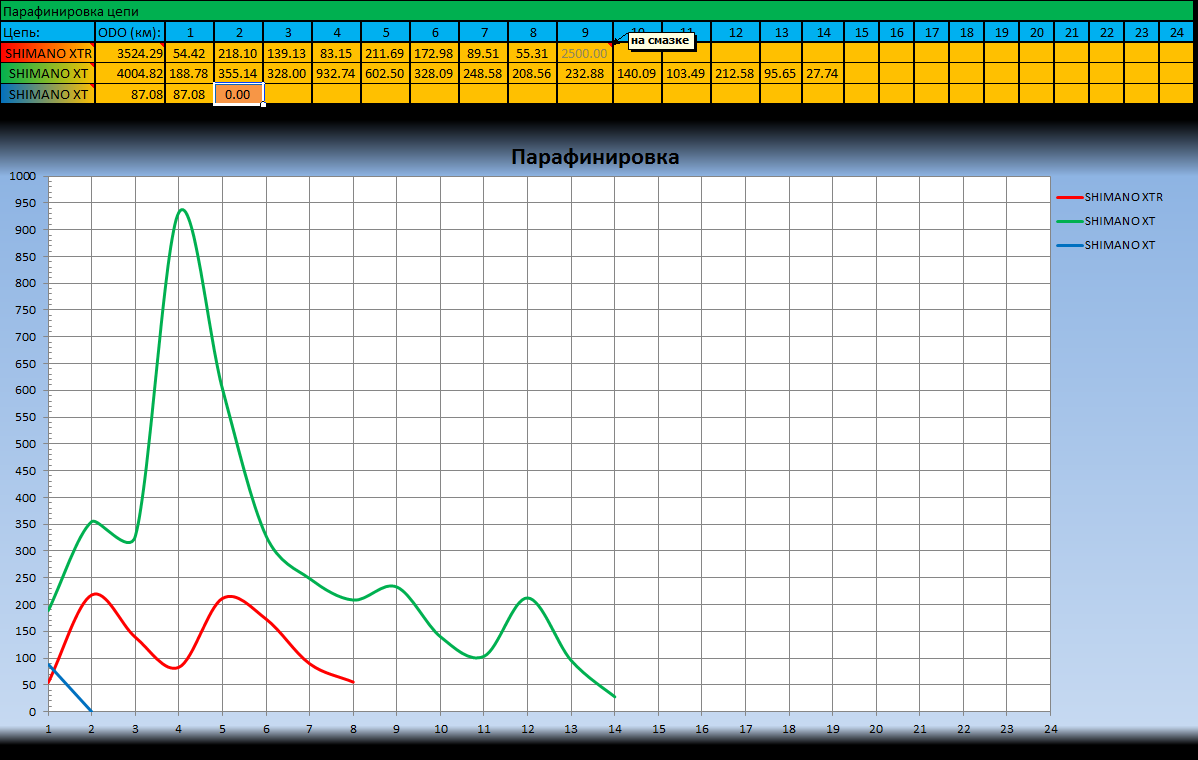Click the greyed-out 2500.00 cell

[x=585, y=53]
